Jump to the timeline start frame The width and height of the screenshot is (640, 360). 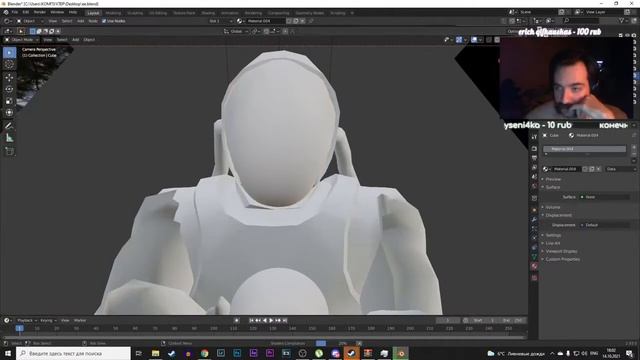tap(251, 320)
